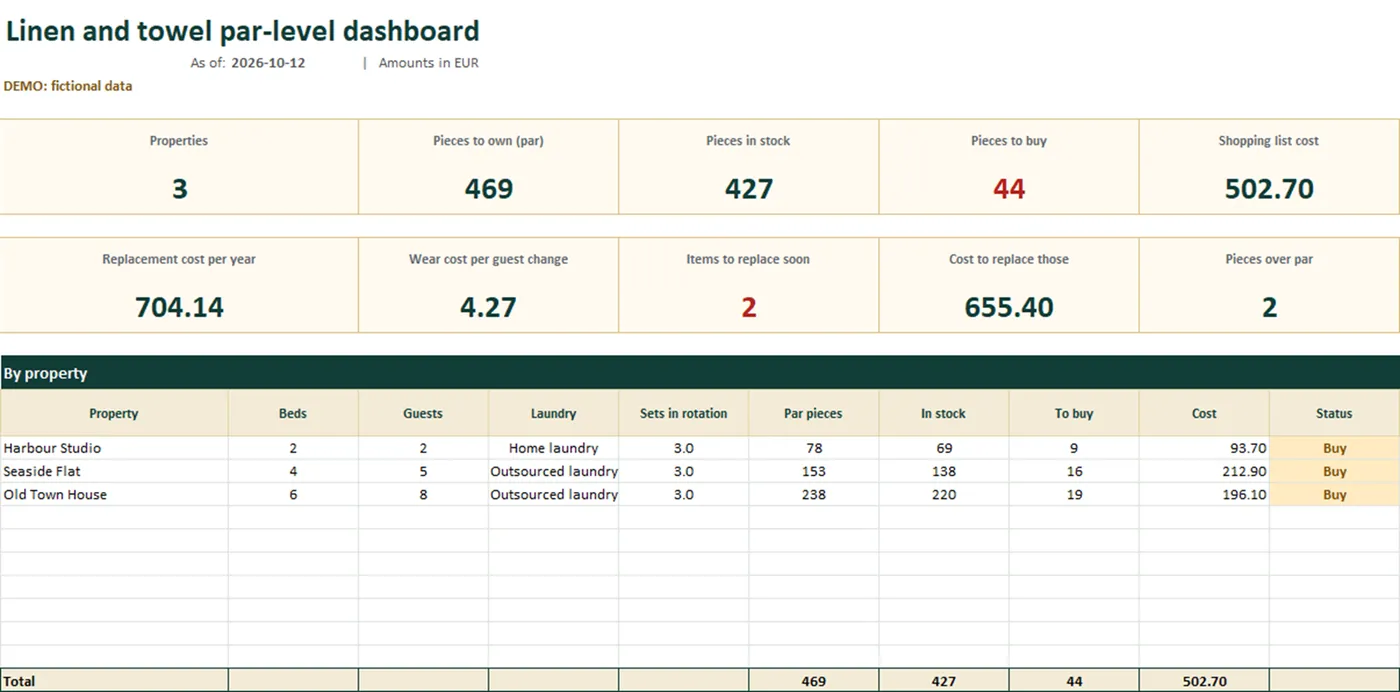Click Old Town House's cost value 196.10
This screenshot has width=1400, height=692.
1204,494
